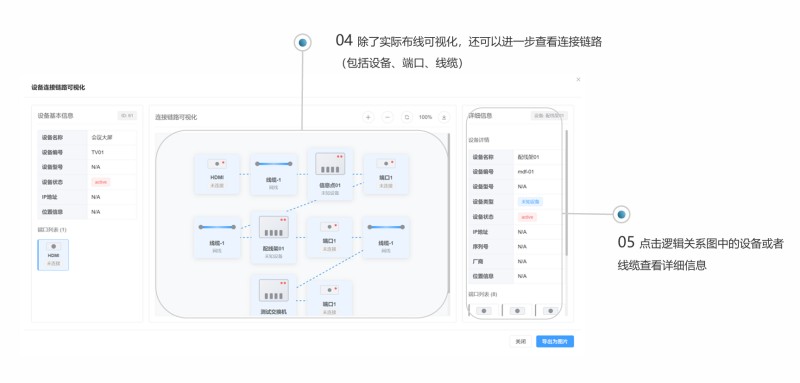Select the 信息点01 device node
Screen dimensions: 800x383
click(x=330, y=174)
